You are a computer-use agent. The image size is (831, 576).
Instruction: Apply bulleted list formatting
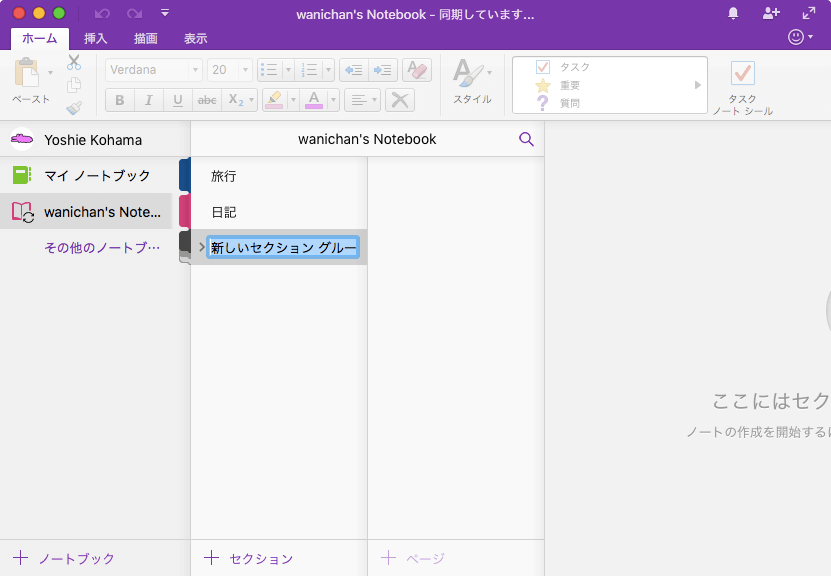(270, 70)
